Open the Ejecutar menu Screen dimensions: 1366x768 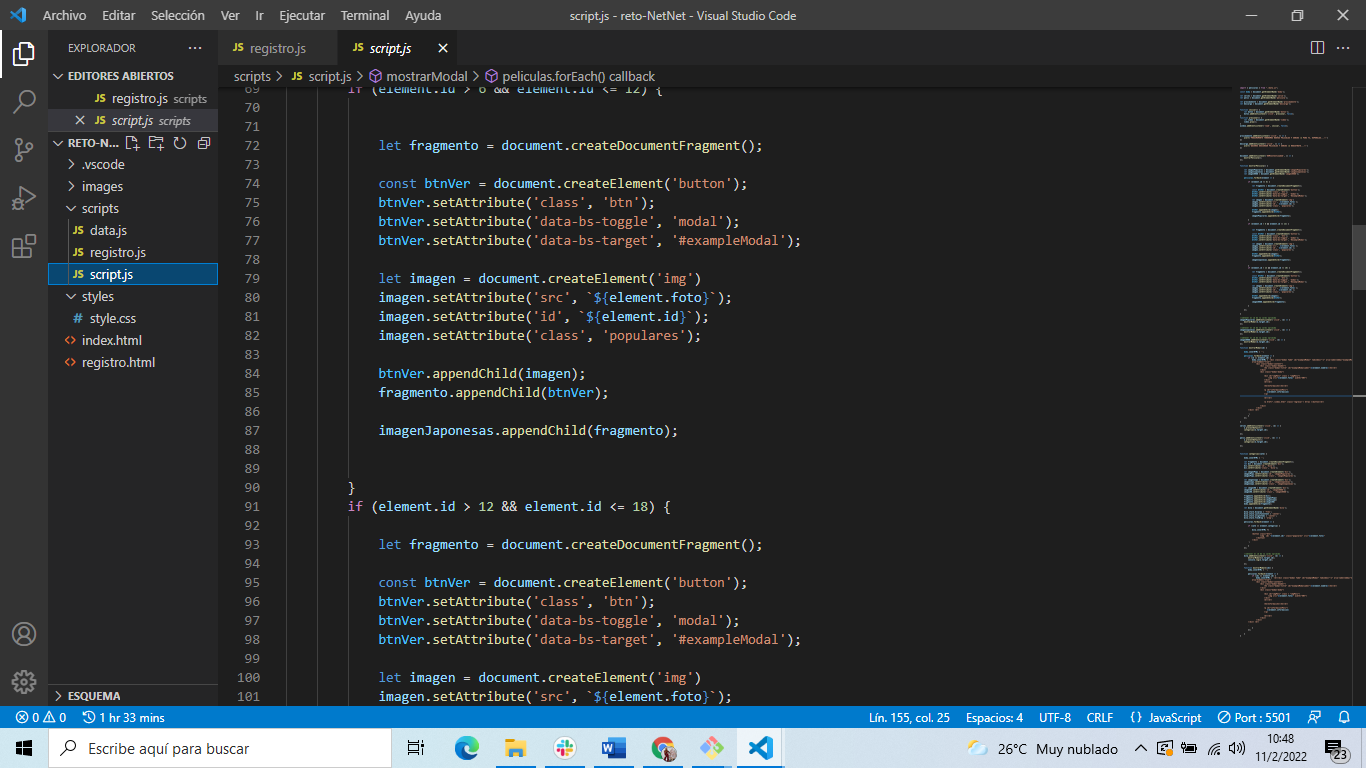click(302, 15)
